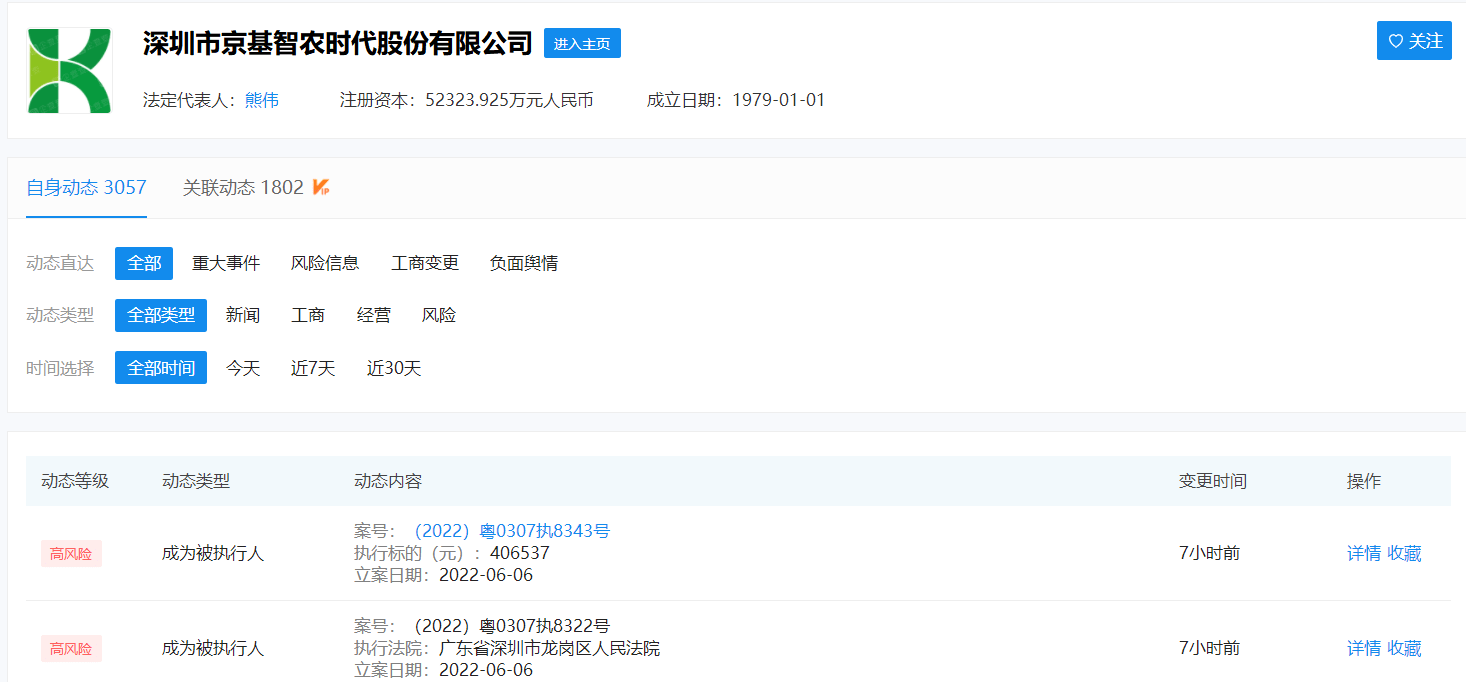
Task: Open legal representative 熊伟 link
Action: pos(262,100)
